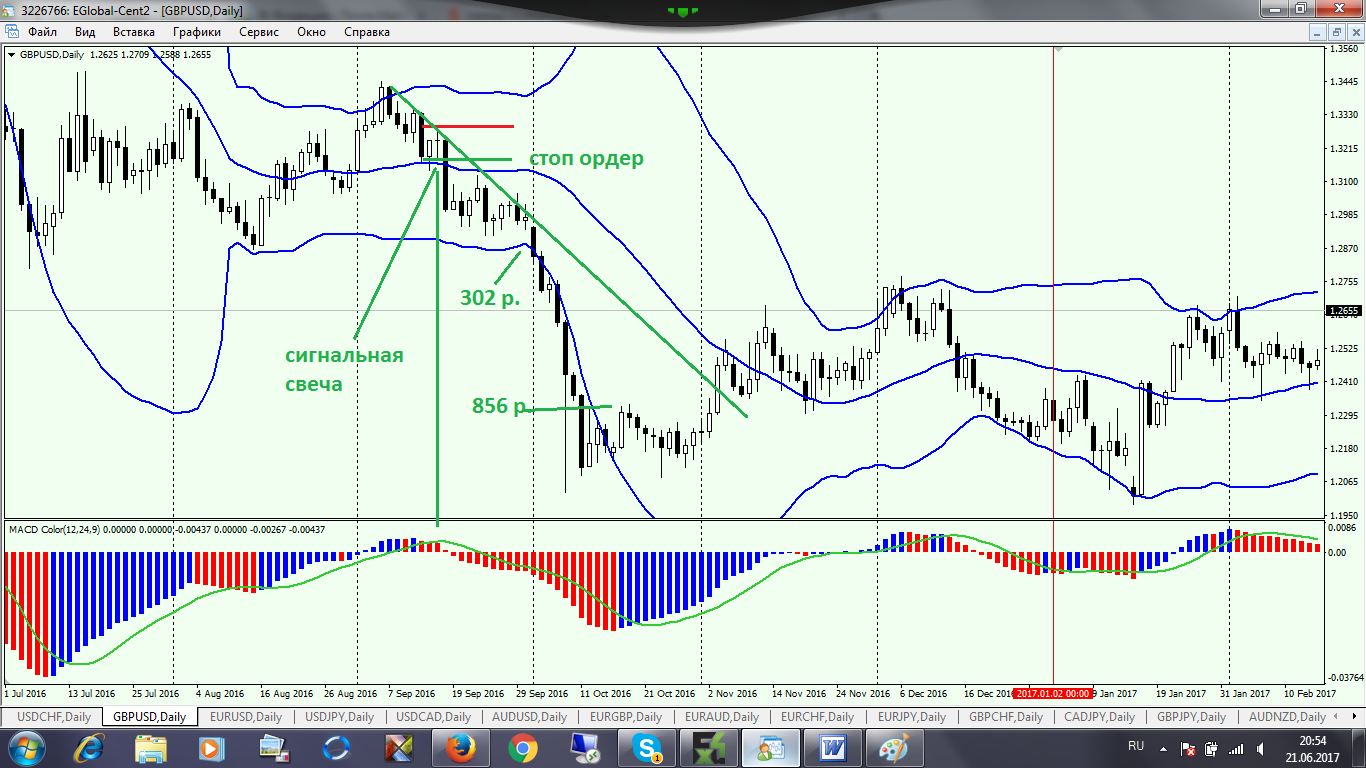This screenshot has height=768, width=1366.
Task: Click the power status tray icon
Action: [1211, 747]
